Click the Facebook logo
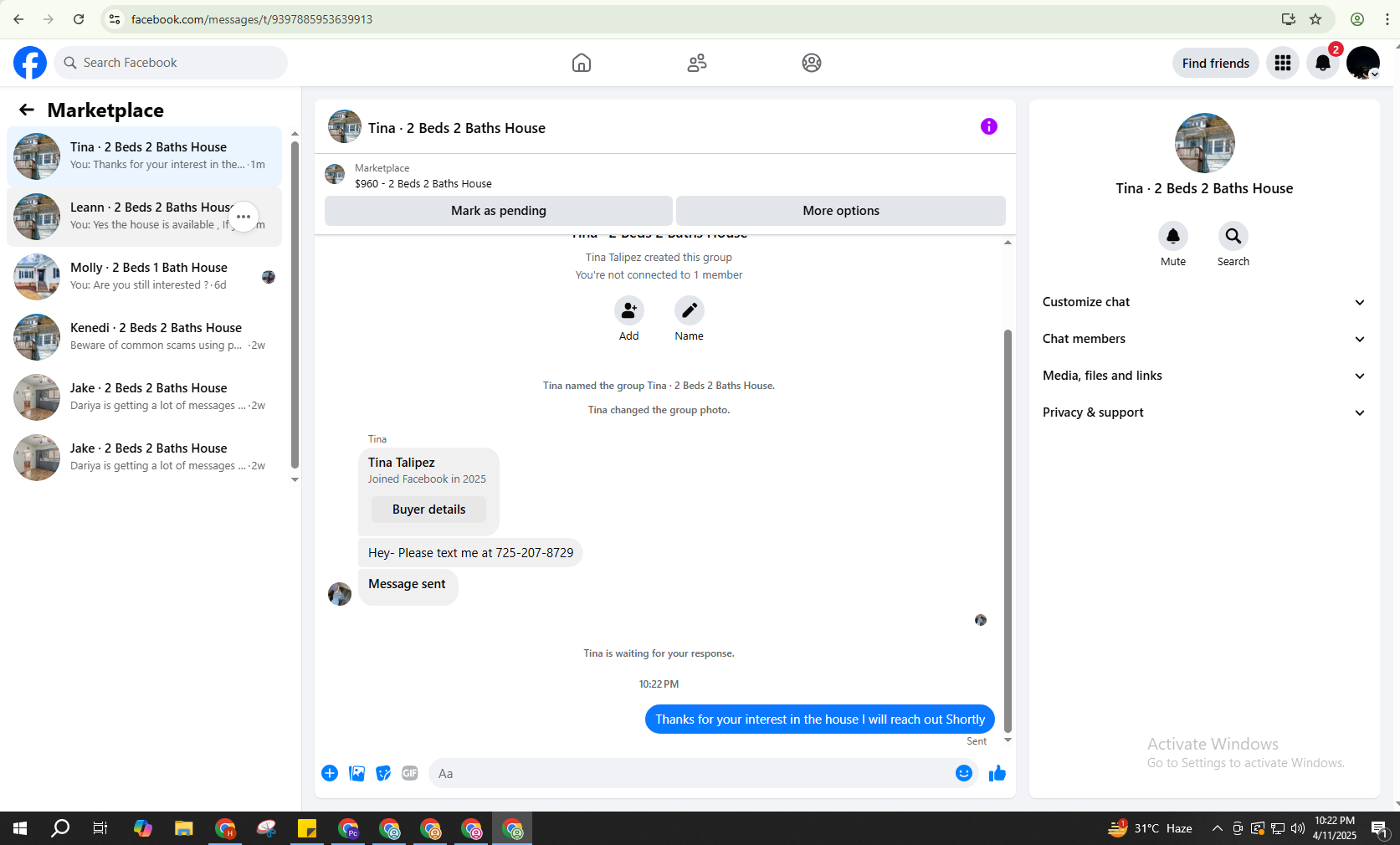 tap(30, 63)
